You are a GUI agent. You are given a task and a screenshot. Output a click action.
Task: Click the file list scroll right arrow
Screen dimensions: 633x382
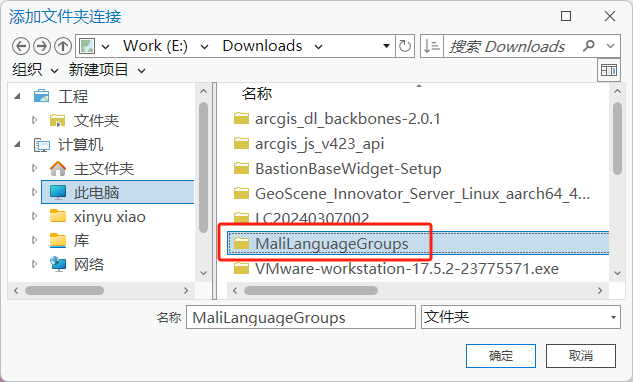(600, 290)
